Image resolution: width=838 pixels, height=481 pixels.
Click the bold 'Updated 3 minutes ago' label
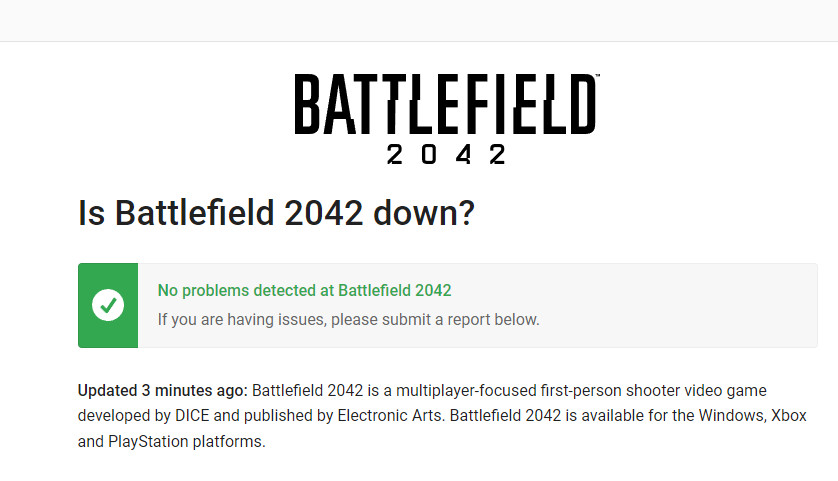click(162, 390)
